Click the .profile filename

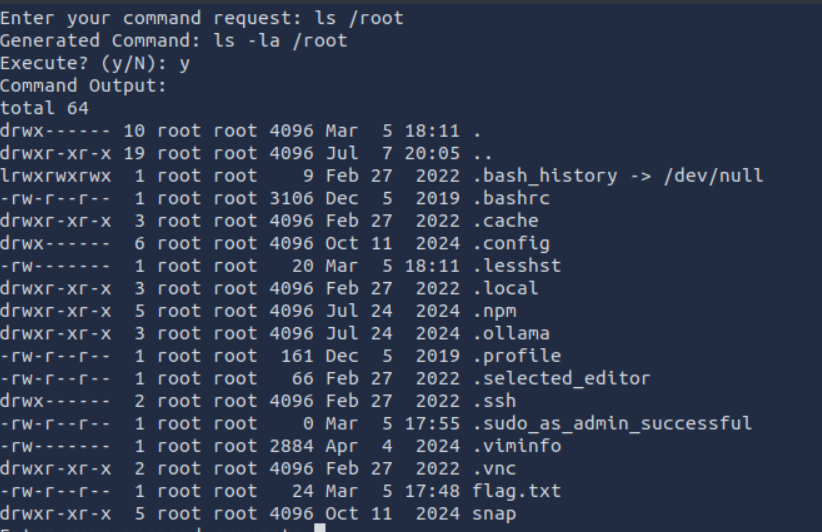[x=516, y=355]
